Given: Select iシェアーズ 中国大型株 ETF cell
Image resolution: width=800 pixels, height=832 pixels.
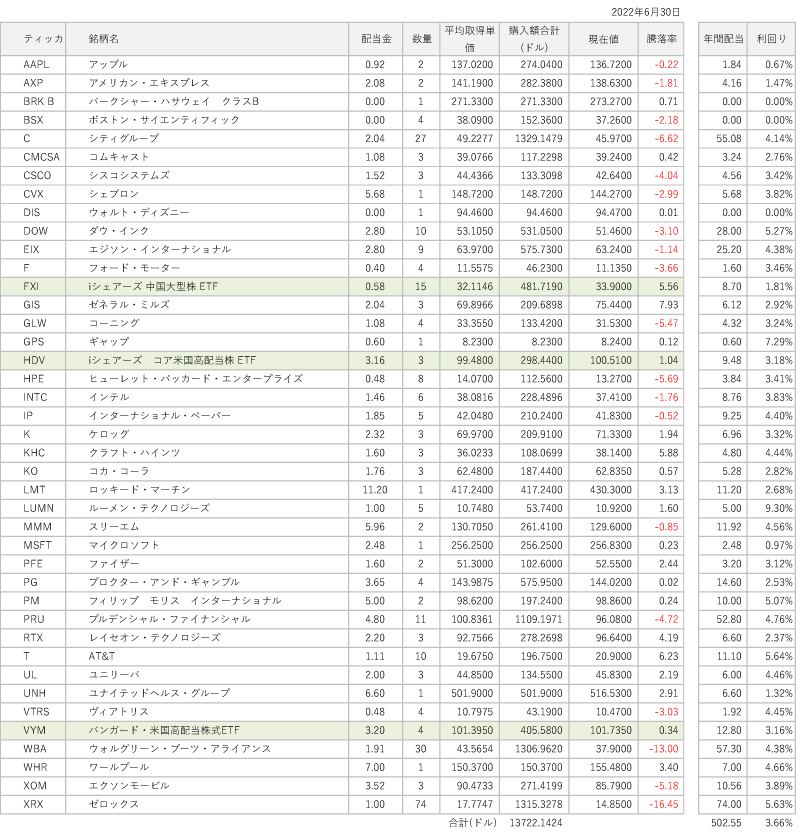Looking at the screenshot, I should coord(207,287).
